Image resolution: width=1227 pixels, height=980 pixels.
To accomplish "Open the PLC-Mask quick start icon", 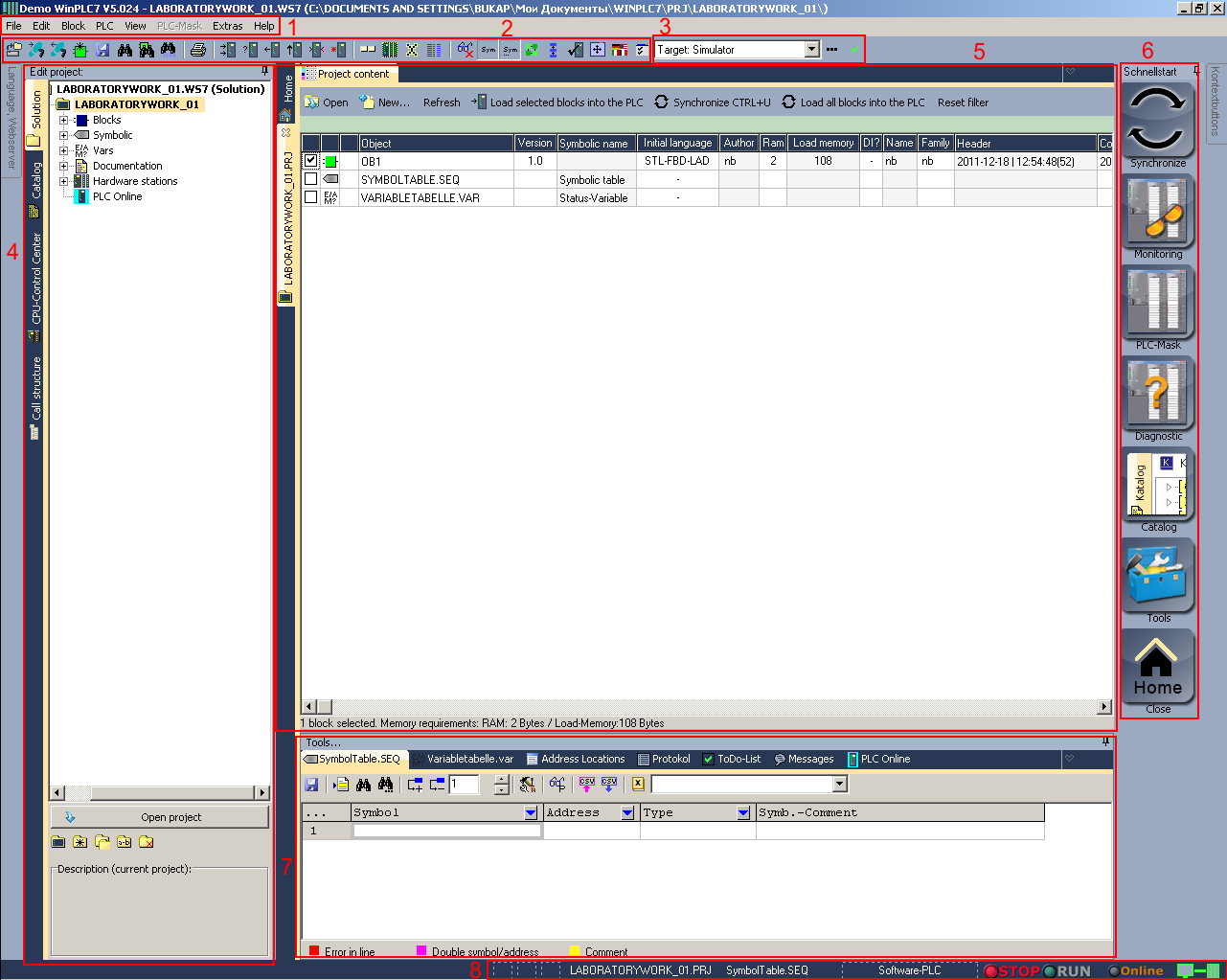I will [1157, 303].
